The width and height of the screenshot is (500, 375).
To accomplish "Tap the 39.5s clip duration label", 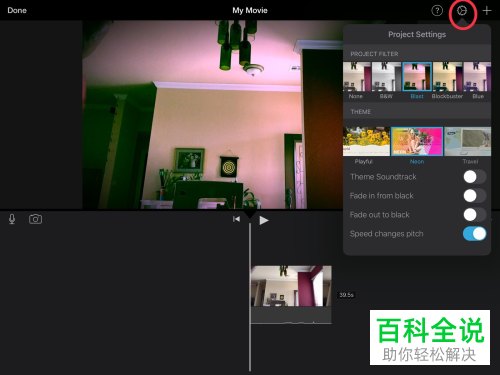I will [x=346, y=295].
